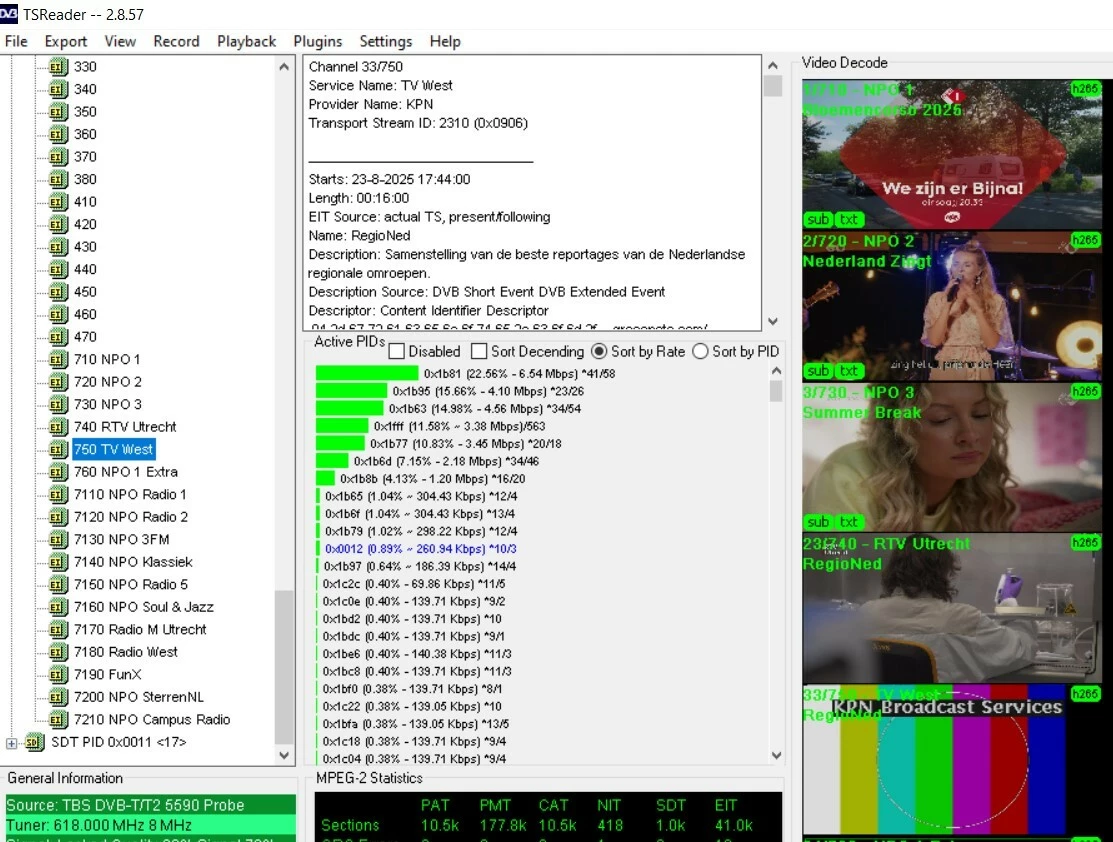Click the EIT icon beside 330
The image size is (1113, 842).
coord(58,67)
